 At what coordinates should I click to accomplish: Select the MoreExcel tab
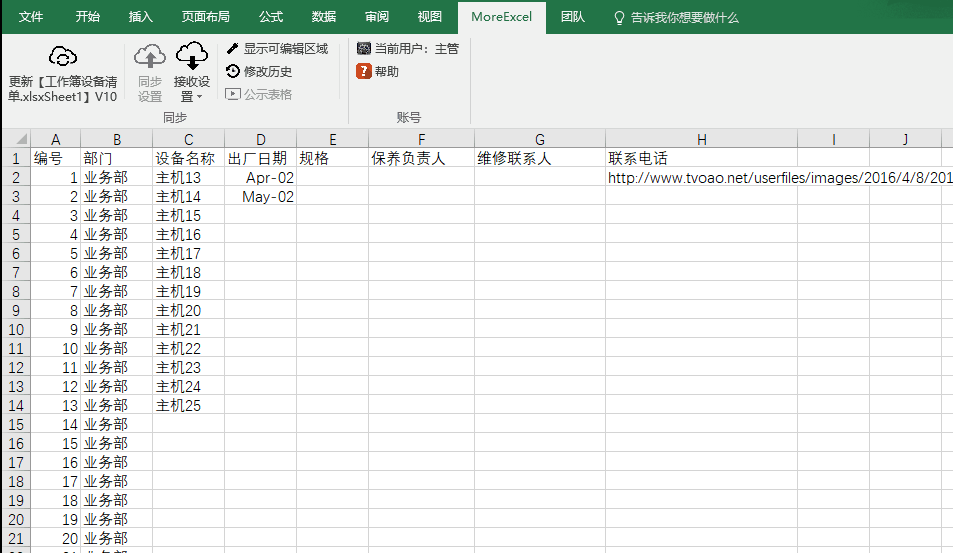501,17
